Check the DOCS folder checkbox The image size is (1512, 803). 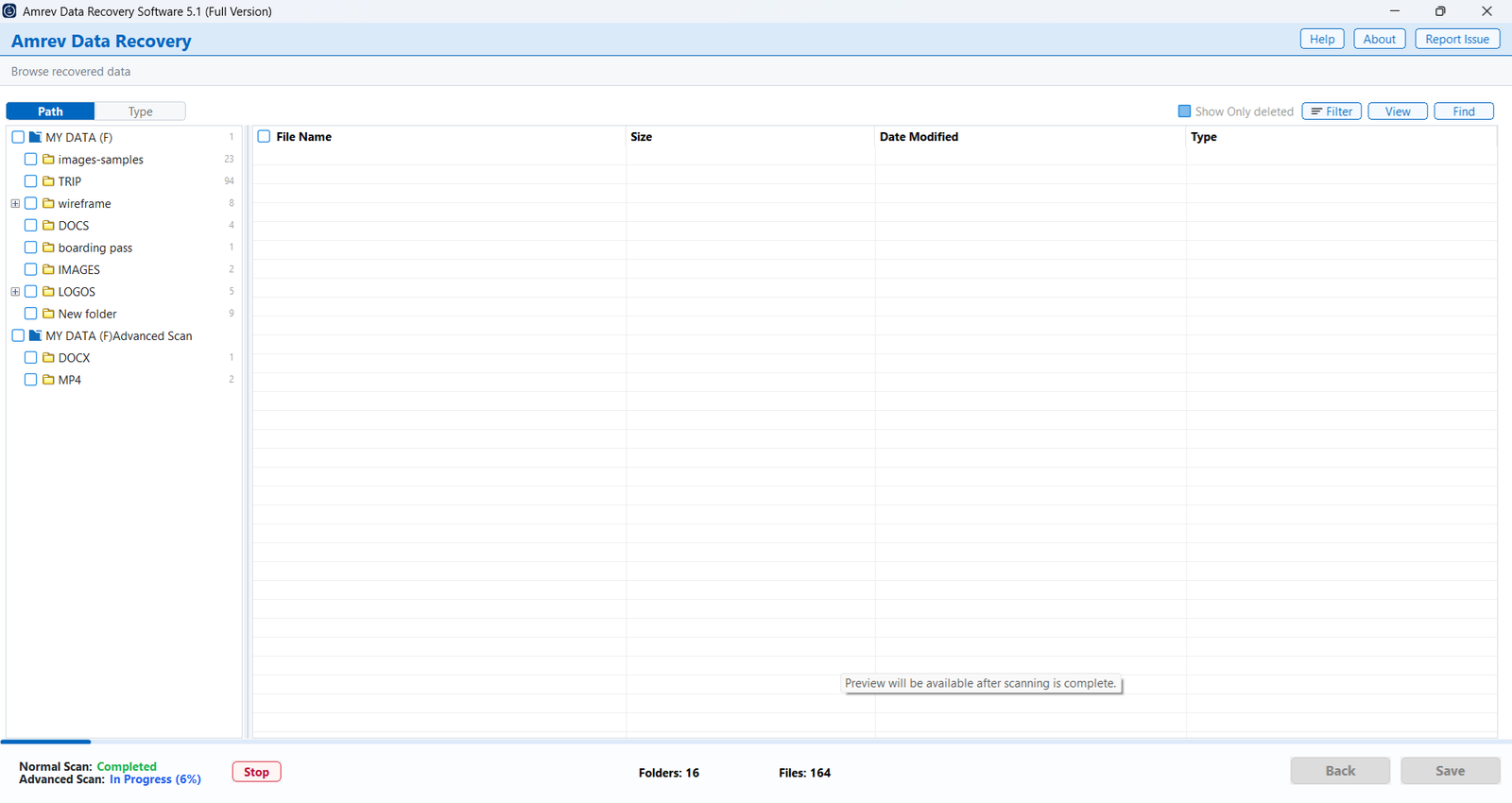point(31,226)
